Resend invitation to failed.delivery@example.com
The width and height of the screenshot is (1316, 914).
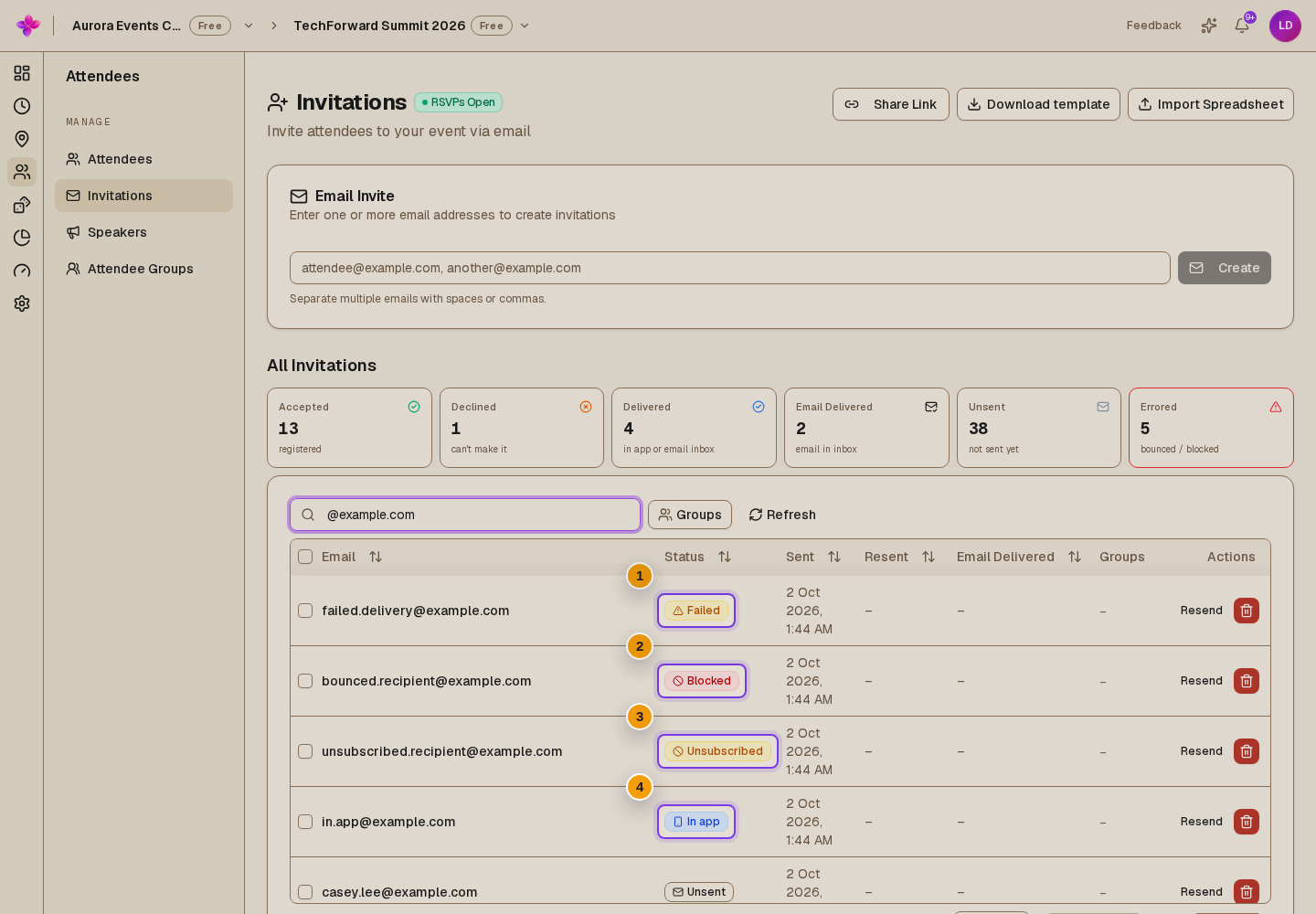pos(1201,611)
